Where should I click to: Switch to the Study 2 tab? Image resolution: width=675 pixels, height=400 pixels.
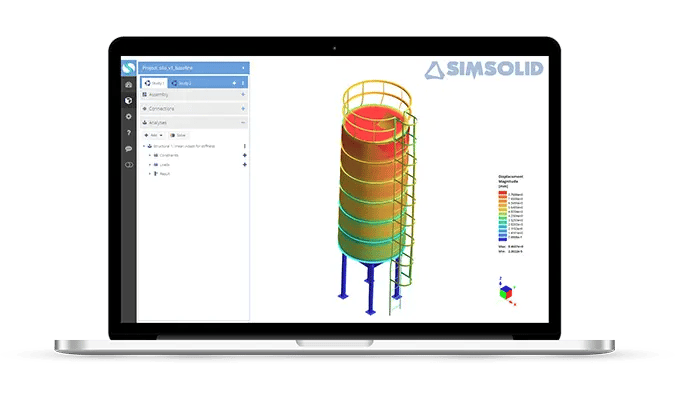181,83
